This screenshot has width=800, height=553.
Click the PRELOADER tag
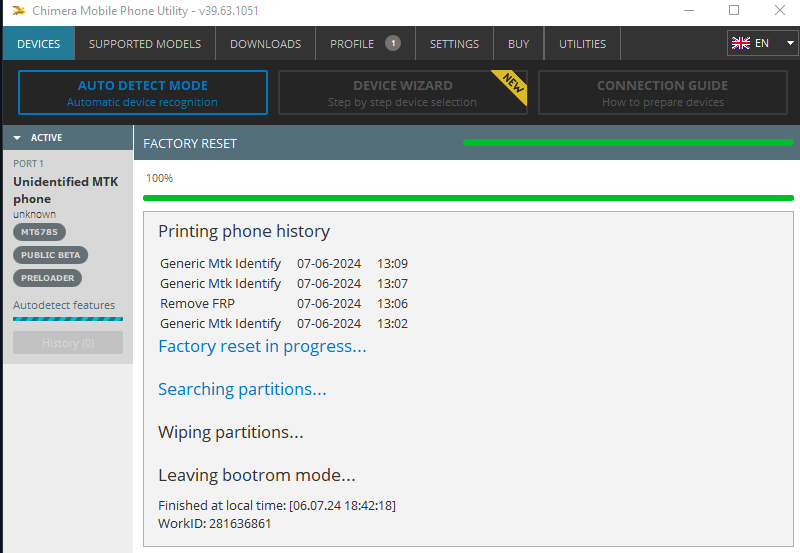pyautogui.click(x=47, y=278)
